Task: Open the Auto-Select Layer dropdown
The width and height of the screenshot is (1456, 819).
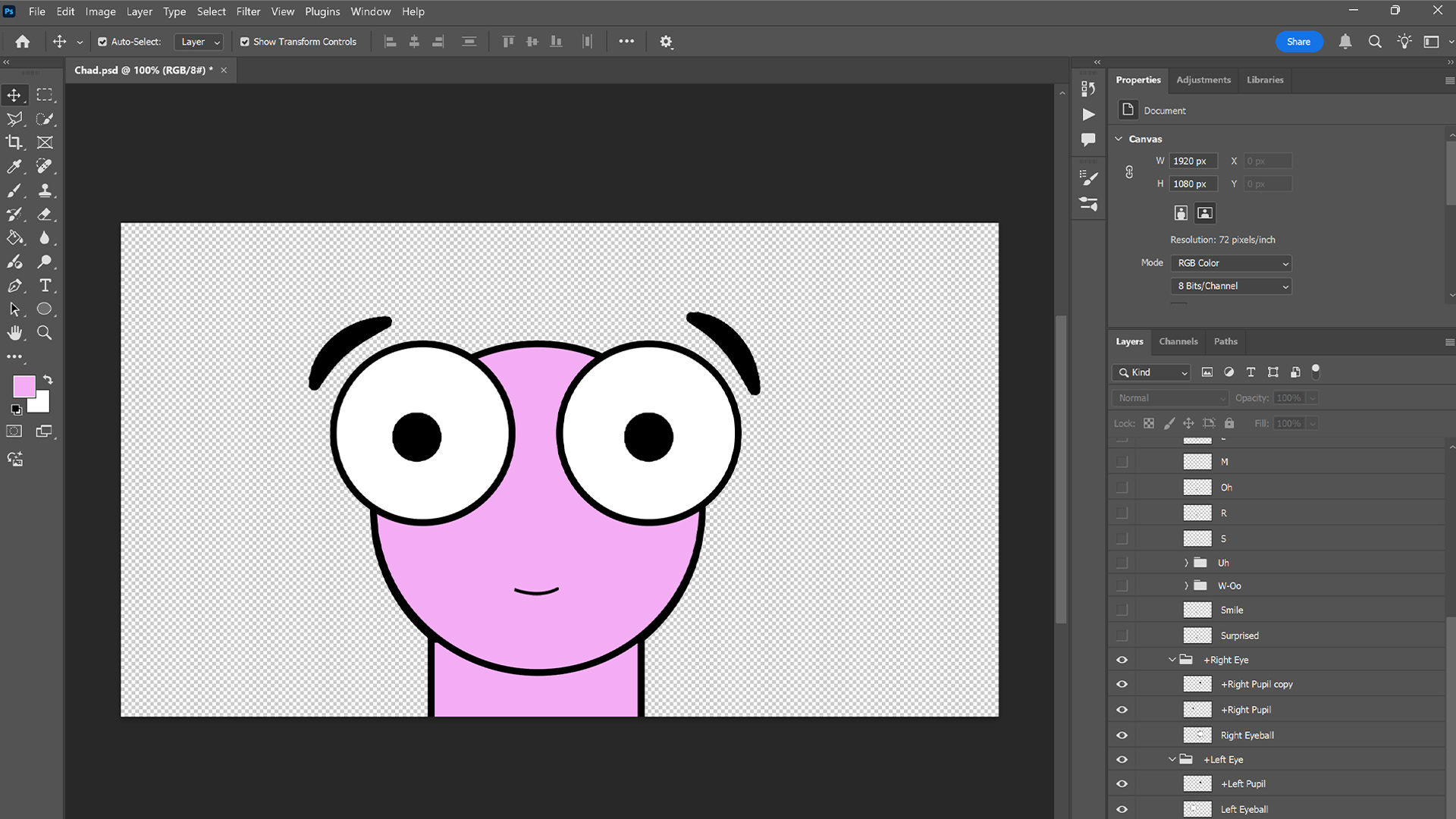Action: point(199,42)
